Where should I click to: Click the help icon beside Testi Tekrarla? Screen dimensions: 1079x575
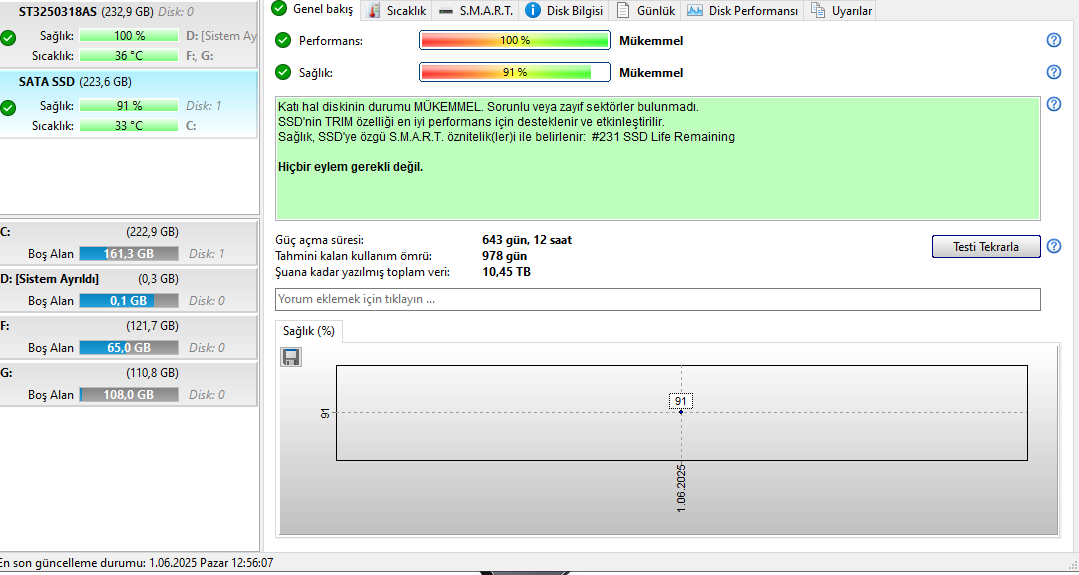pos(1054,246)
